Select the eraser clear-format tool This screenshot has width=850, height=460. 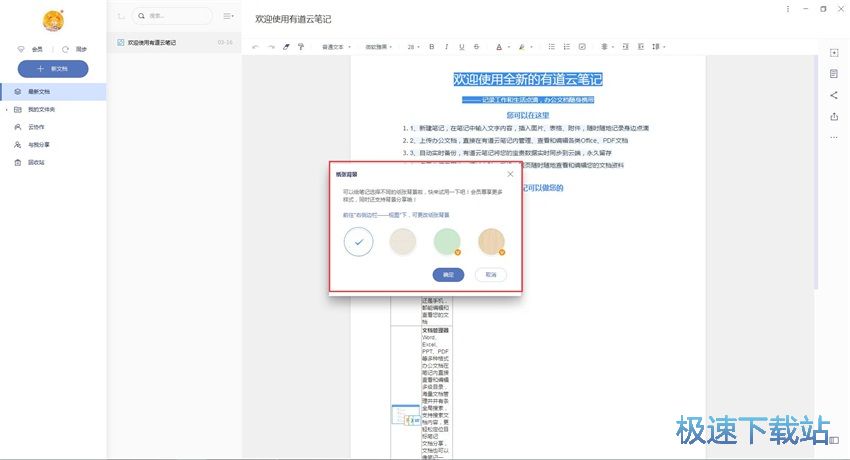click(286, 47)
